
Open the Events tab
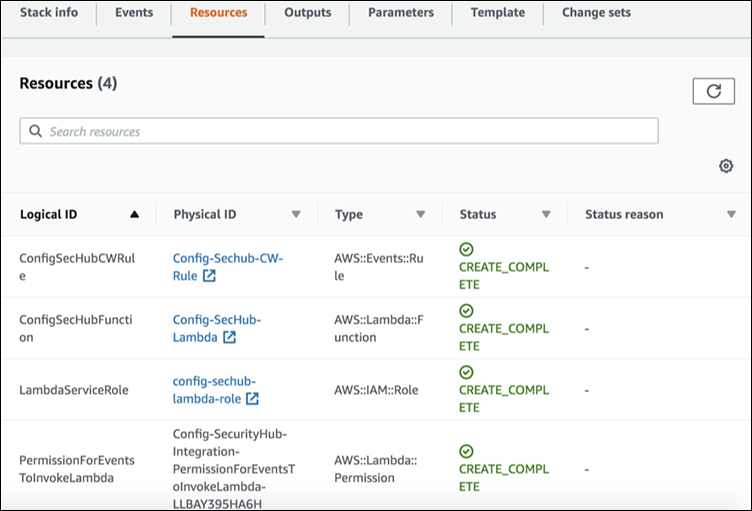click(x=134, y=12)
